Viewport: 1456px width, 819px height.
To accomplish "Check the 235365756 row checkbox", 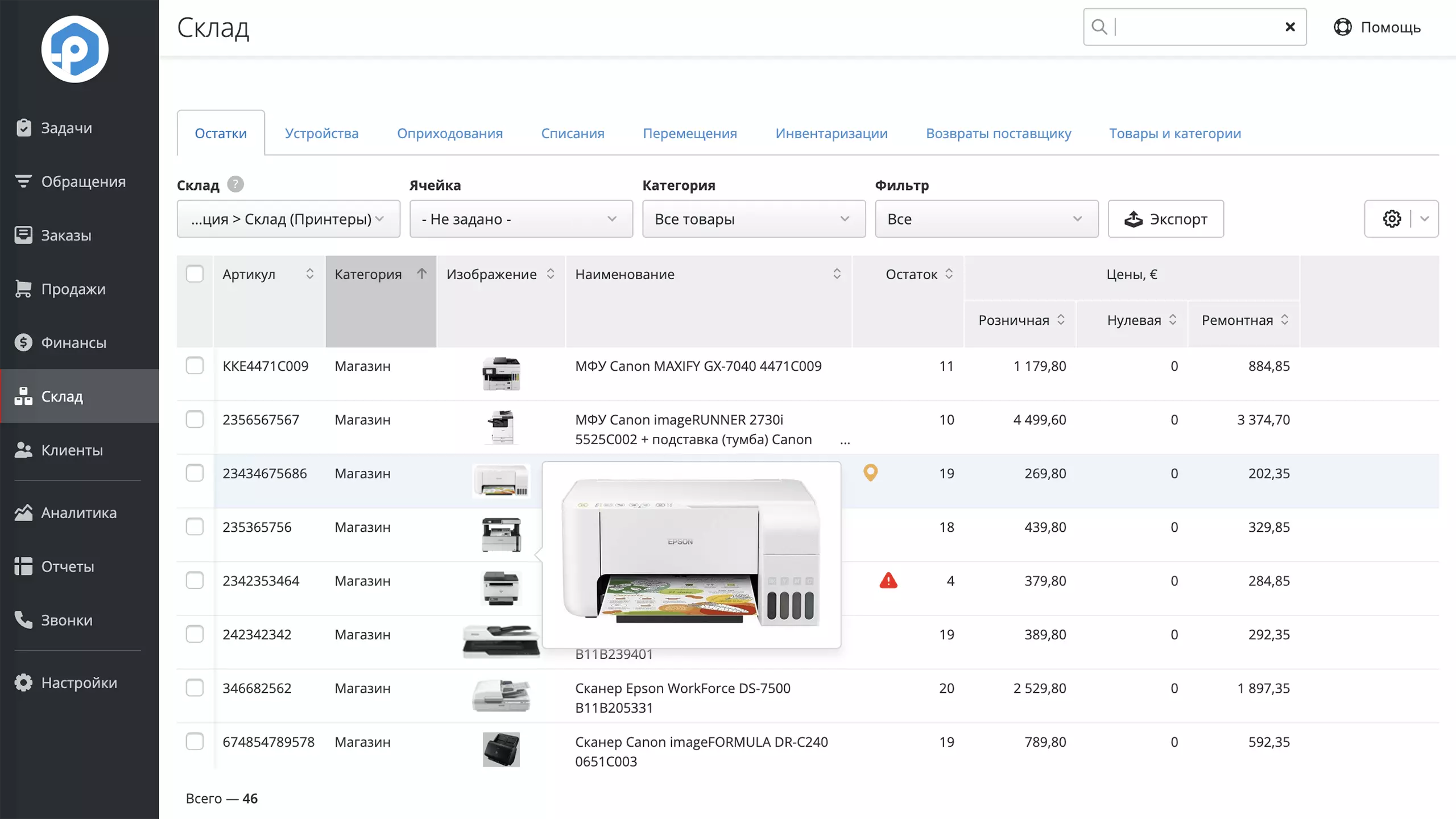I will pos(195,527).
